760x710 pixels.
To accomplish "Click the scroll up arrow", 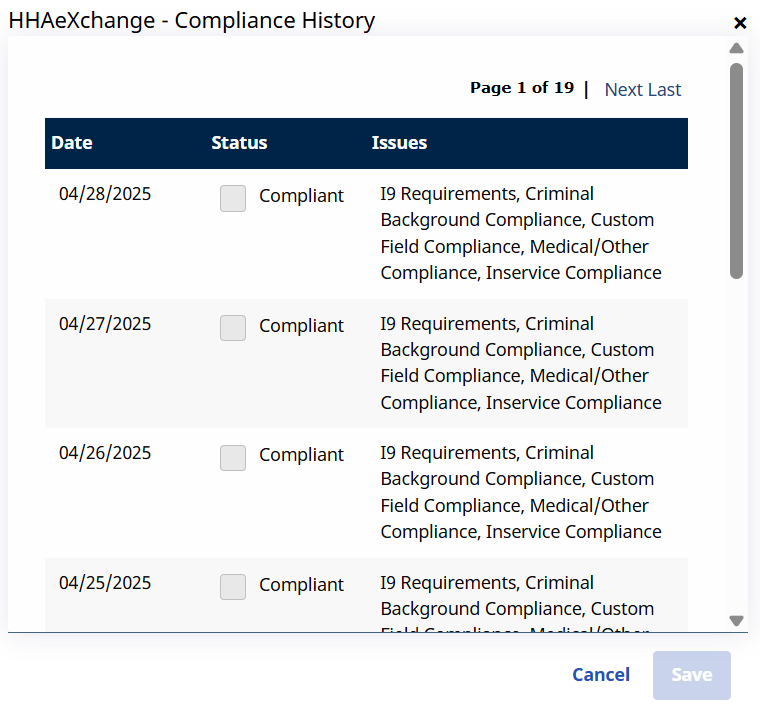I will click(737, 48).
